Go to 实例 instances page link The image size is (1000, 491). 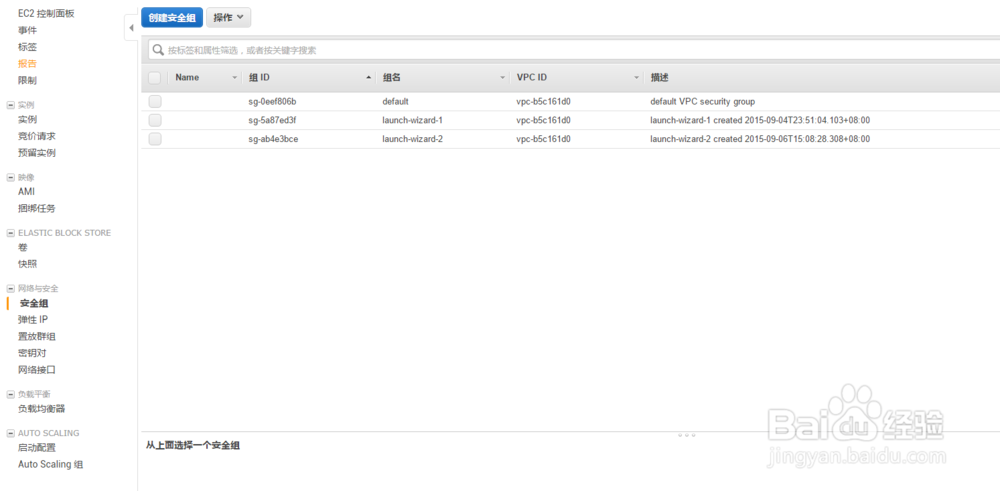27,119
